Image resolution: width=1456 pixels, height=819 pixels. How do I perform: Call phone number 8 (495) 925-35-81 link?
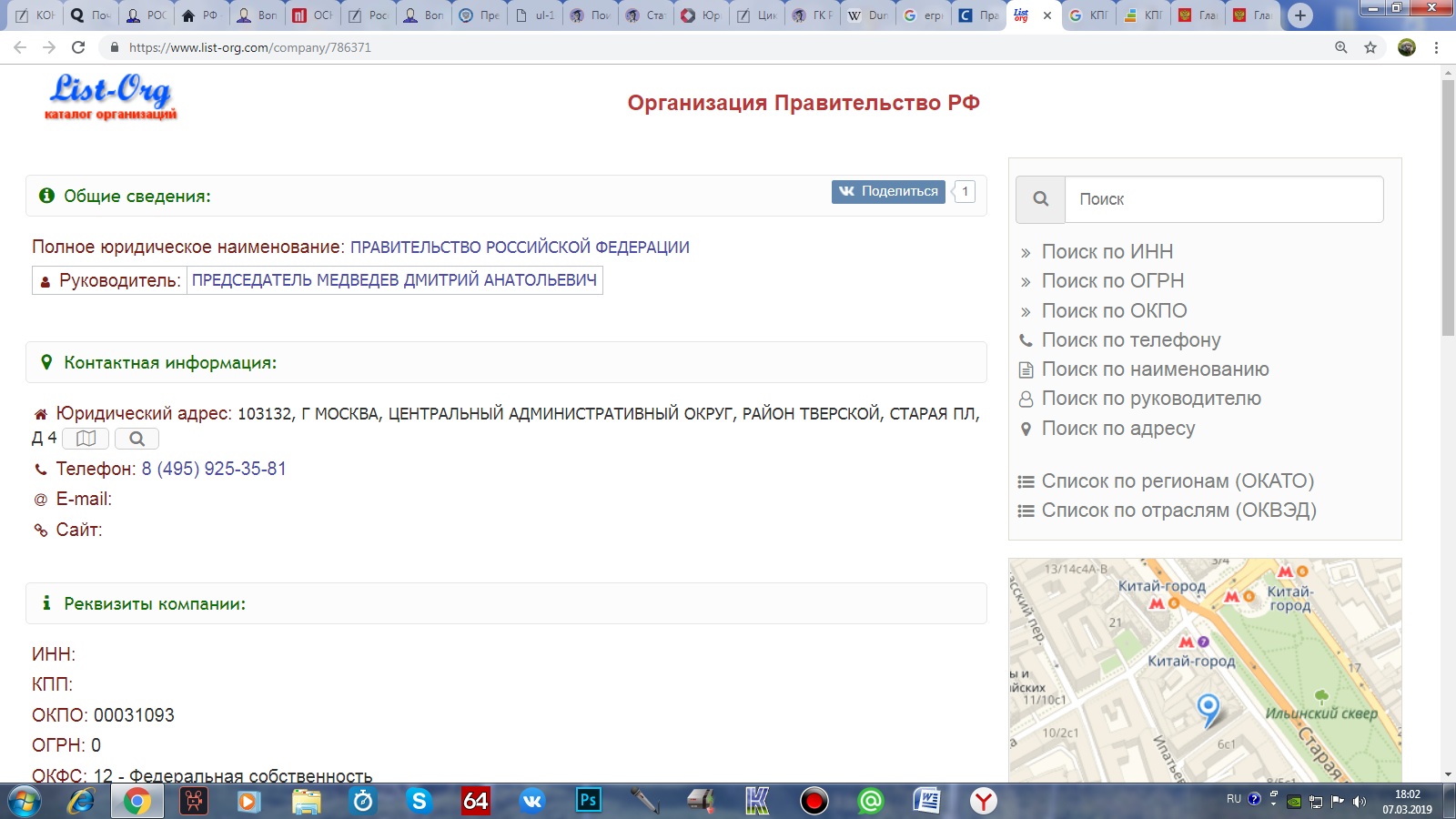(214, 469)
